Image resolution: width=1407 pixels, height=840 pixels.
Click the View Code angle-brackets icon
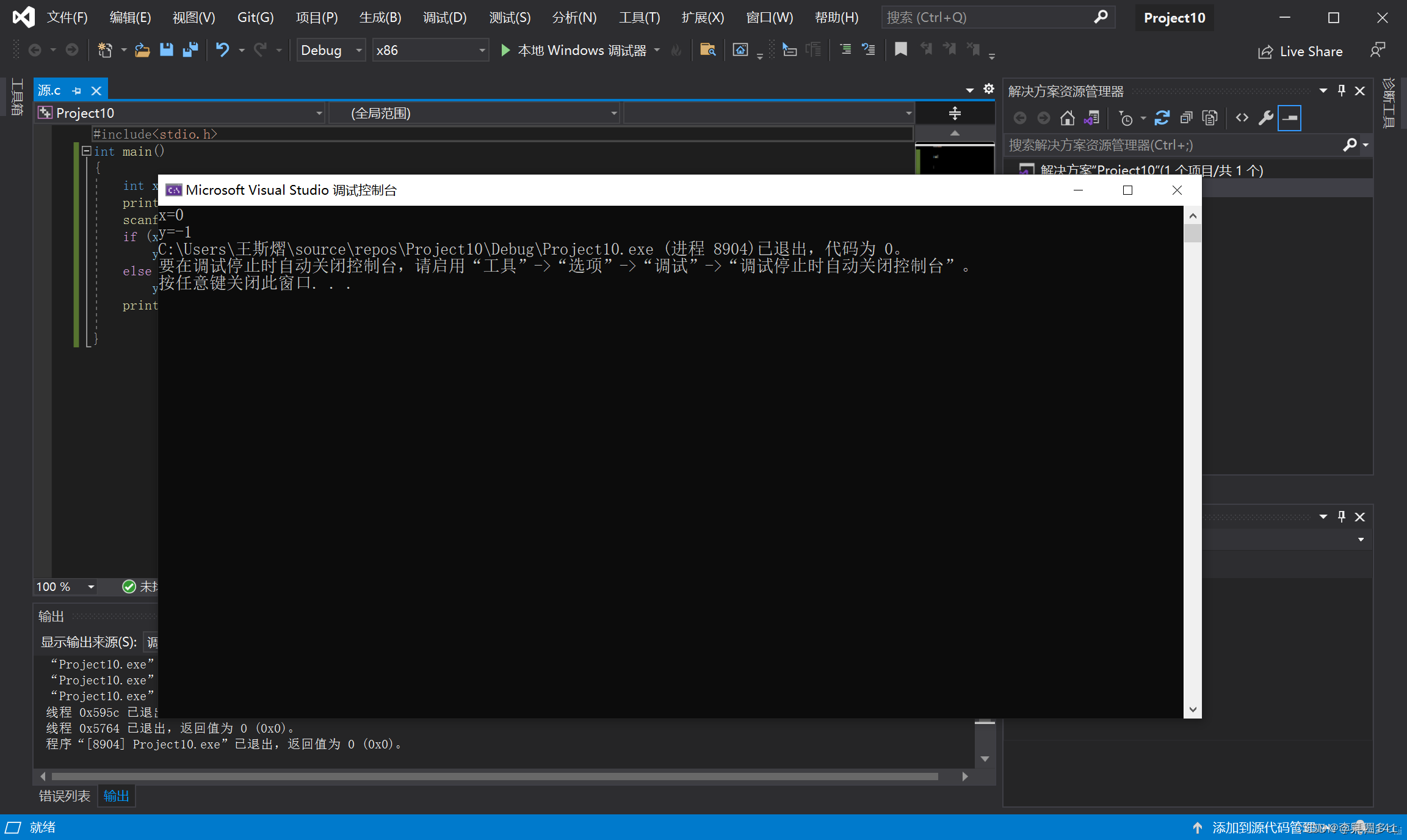(1242, 118)
